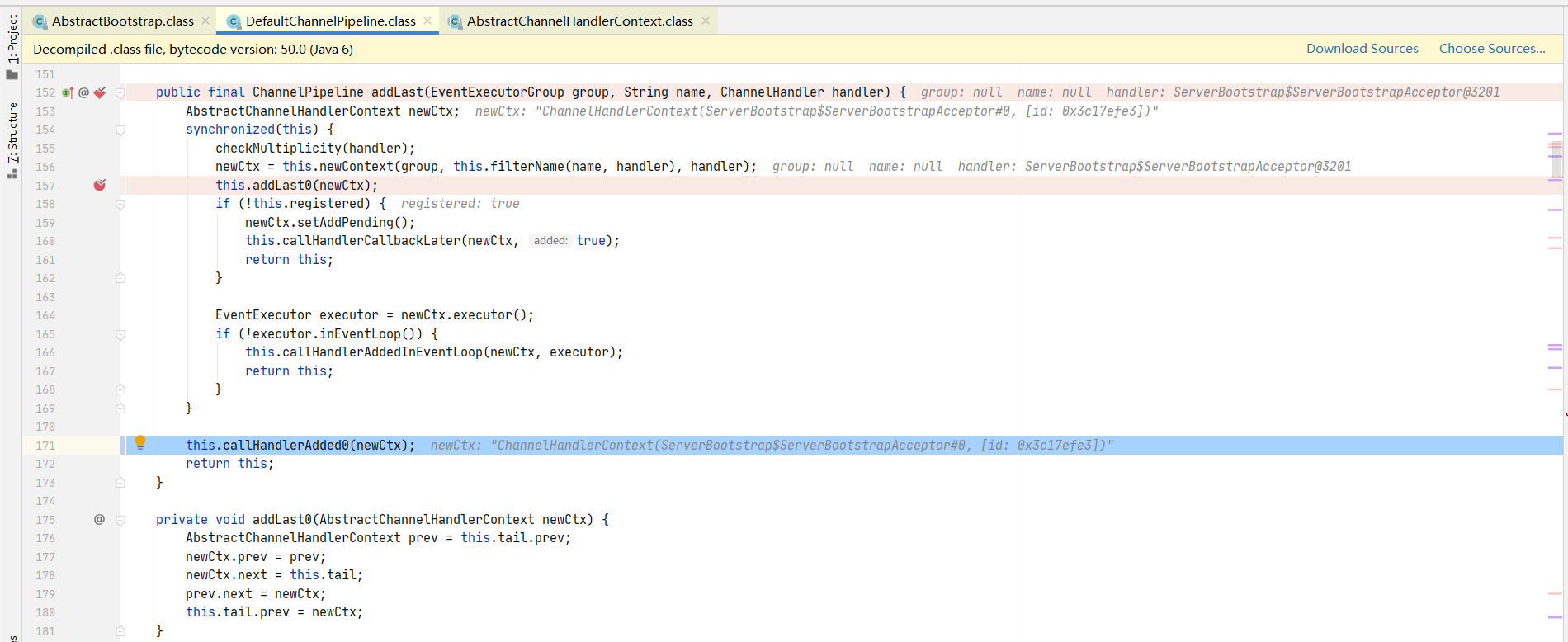Click the @ gutter icon on line 175
1568x642 pixels.
[x=99, y=519]
